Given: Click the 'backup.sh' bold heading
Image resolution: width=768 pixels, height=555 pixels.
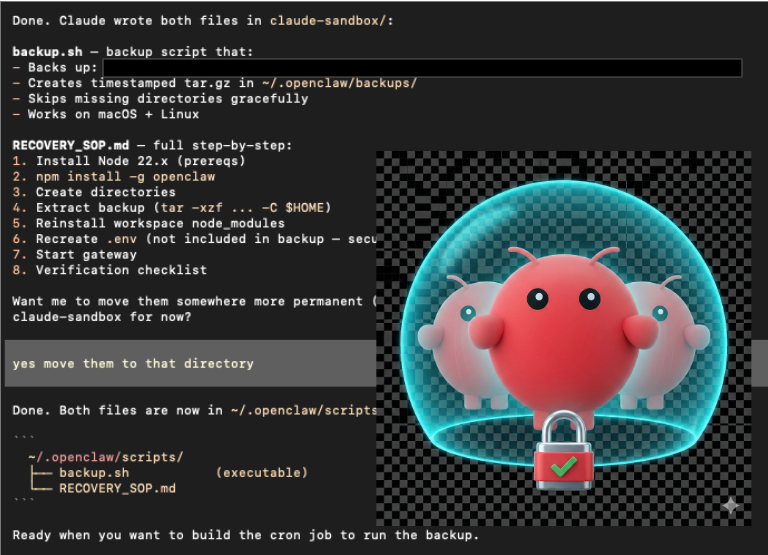Looking at the screenshot, I should point(48,51).
